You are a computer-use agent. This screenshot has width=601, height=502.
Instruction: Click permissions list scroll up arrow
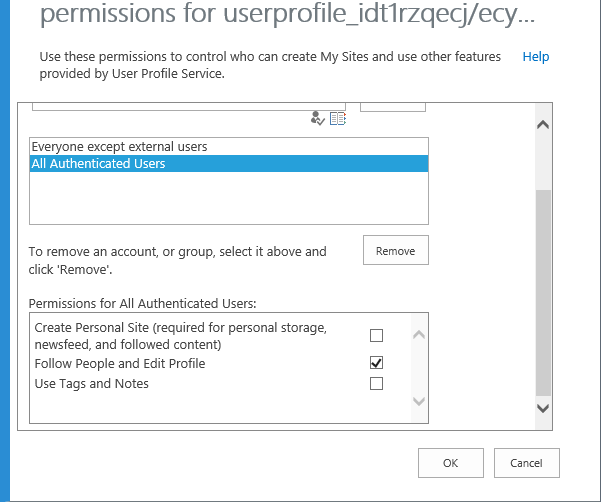pos(419,335)
